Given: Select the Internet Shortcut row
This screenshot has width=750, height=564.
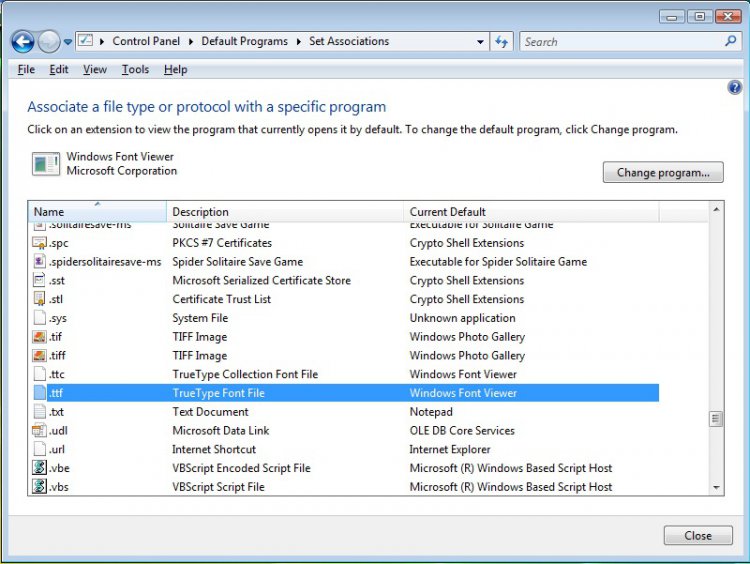Looking at the screenshot, I should point(343,449).
